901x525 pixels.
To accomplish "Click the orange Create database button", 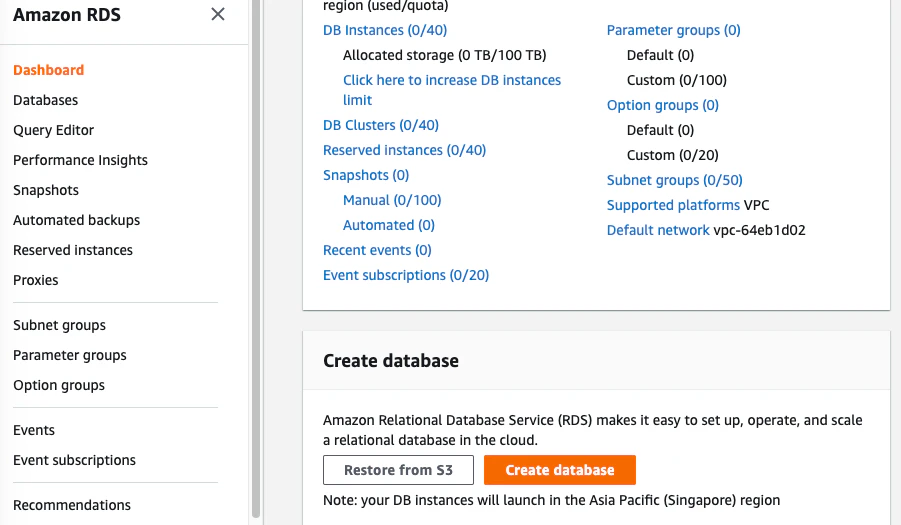I will coord(560,470).
